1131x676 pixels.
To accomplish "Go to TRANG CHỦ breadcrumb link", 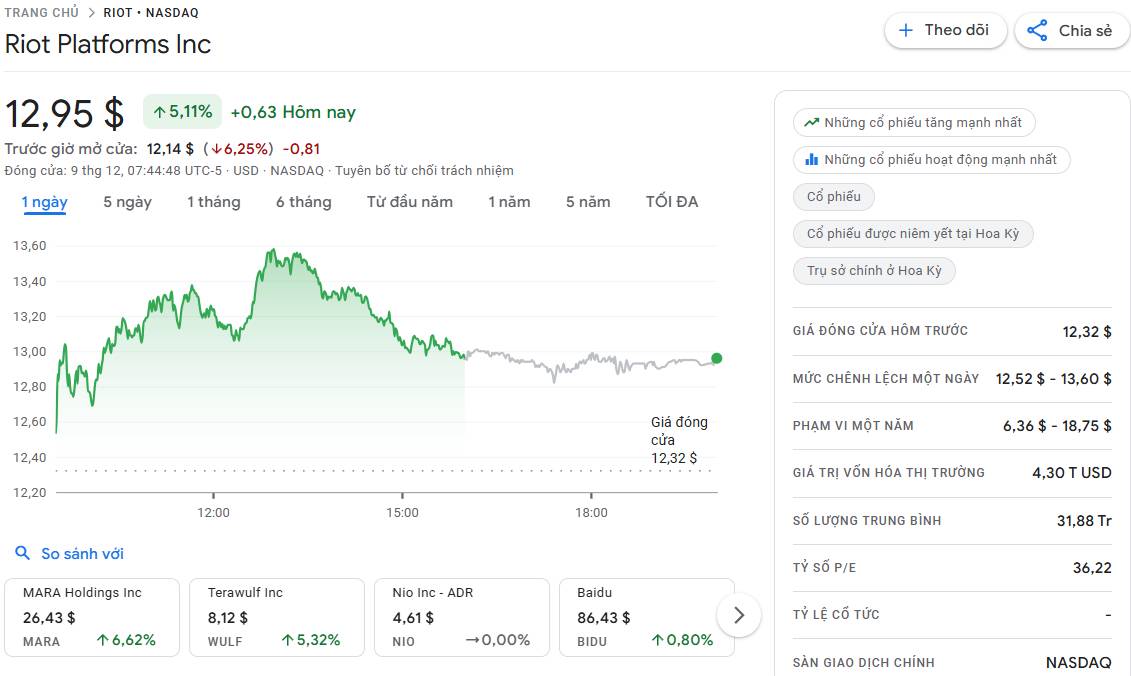I will click(42, 12).
